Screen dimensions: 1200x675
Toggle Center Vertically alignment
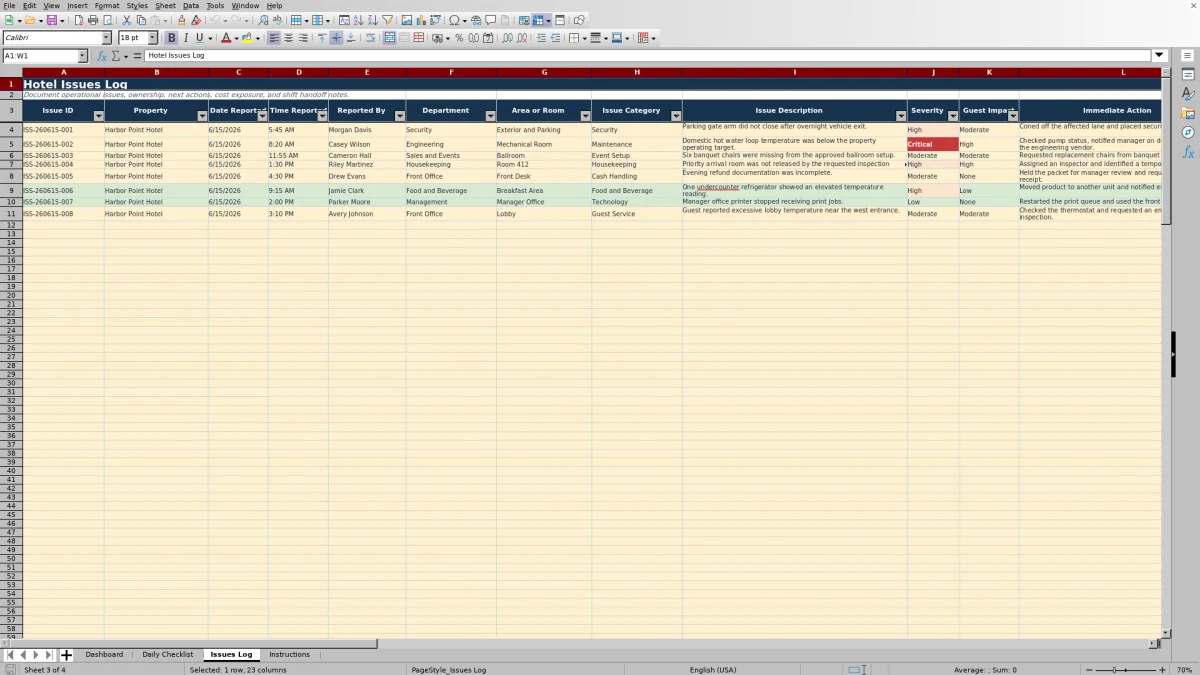[336, 38]
